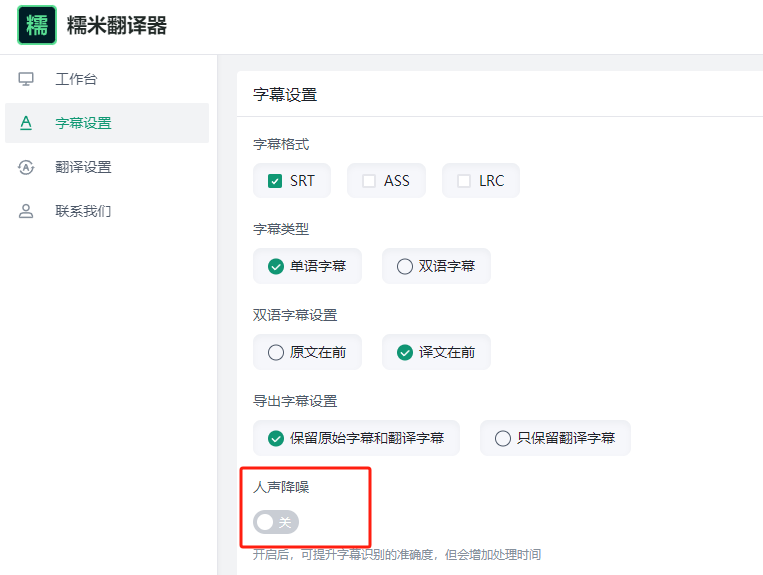The height and width of the screenshot is (575, 763).
Task: Open the 工作台 sidebar menu item
Action: (x=76, y=79)
